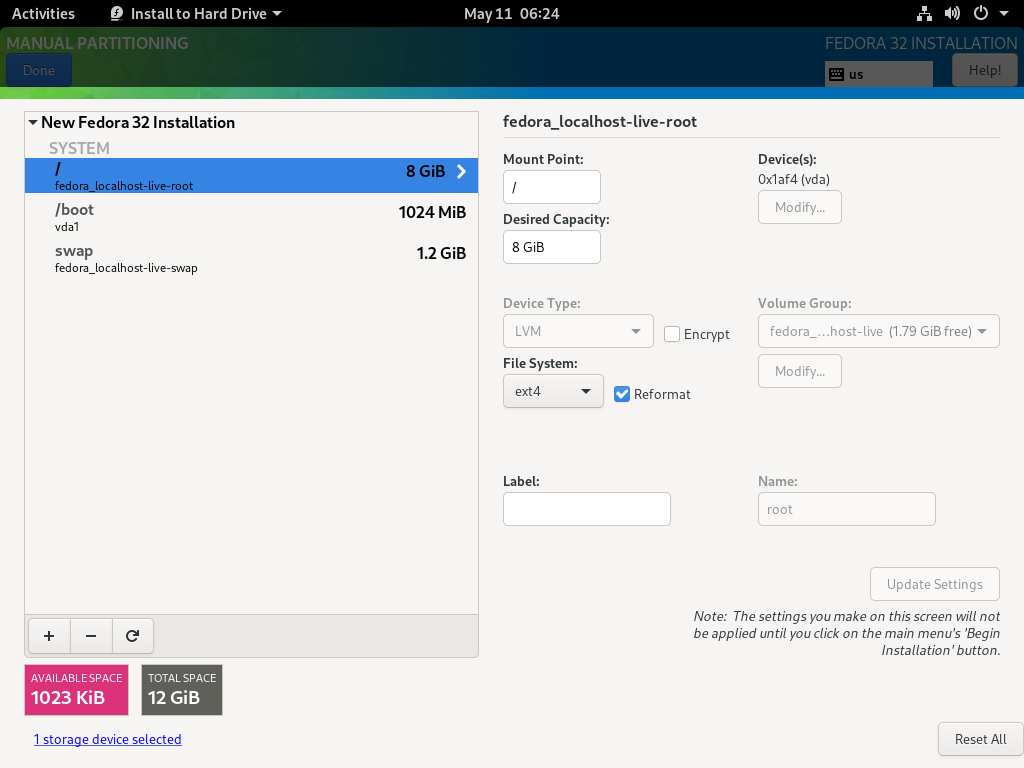Open the Activities overview
Image resolution: width=1024 pixels, height=768 pixels.
[43, 14]
